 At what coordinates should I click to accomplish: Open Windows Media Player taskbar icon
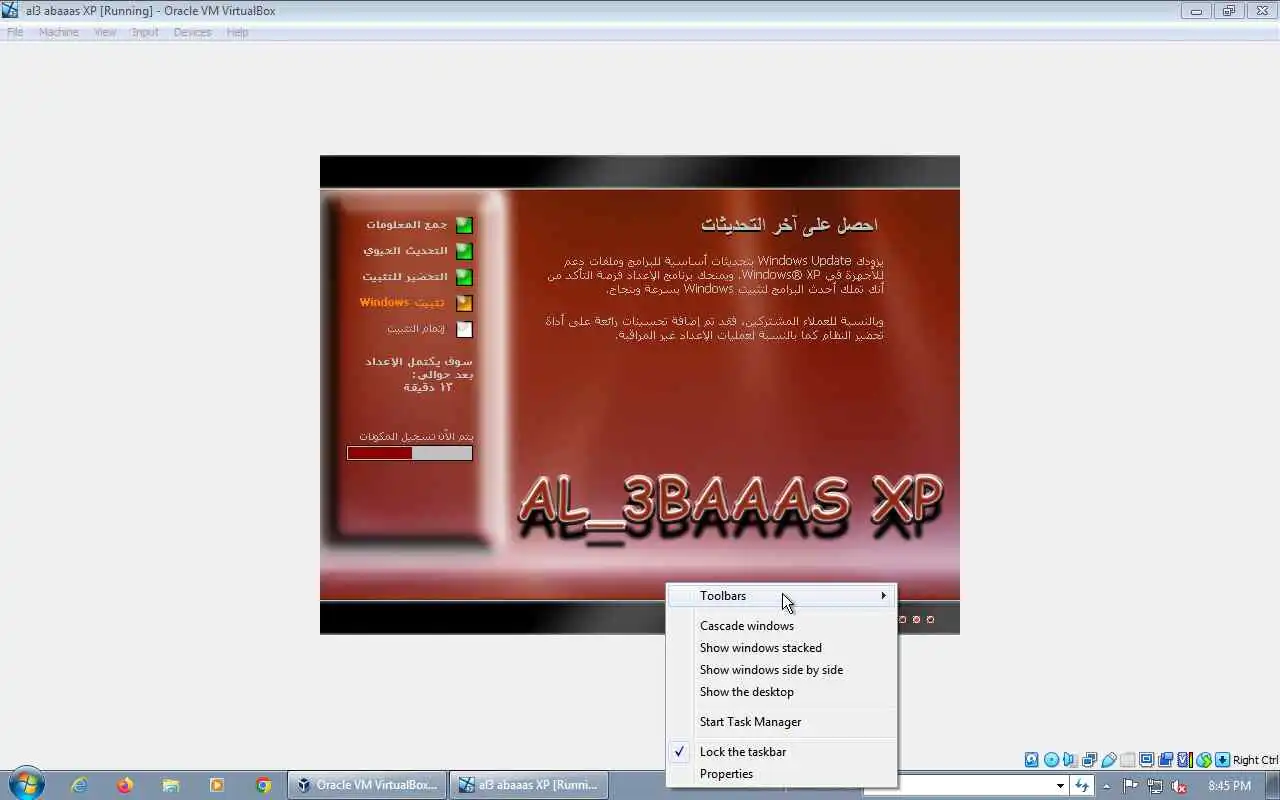click(217, 785)
